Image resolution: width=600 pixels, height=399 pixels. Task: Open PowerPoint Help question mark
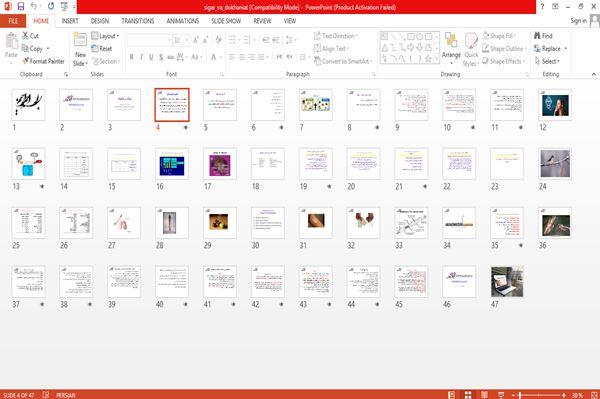542,7
